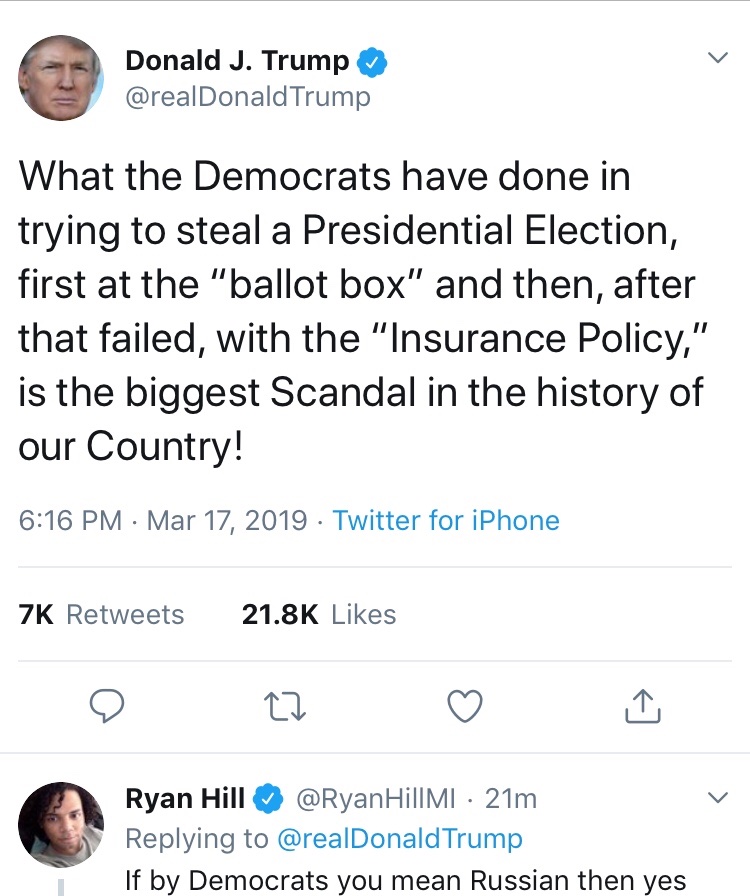Click the verified badge next to Ryan Hill
The width and height of the screenshot is (750, 896).
click(x=267, y=799)
